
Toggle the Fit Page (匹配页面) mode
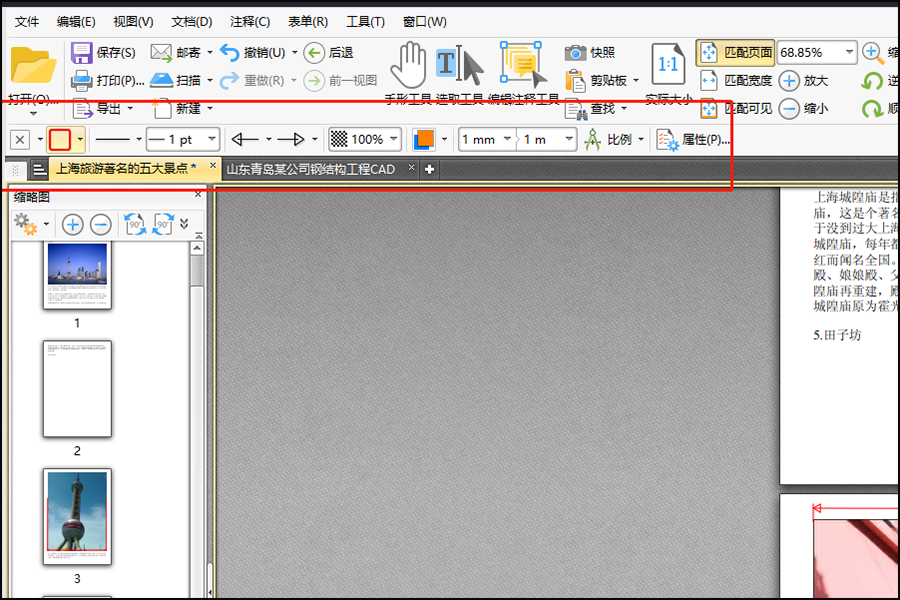tap(735, 53)
